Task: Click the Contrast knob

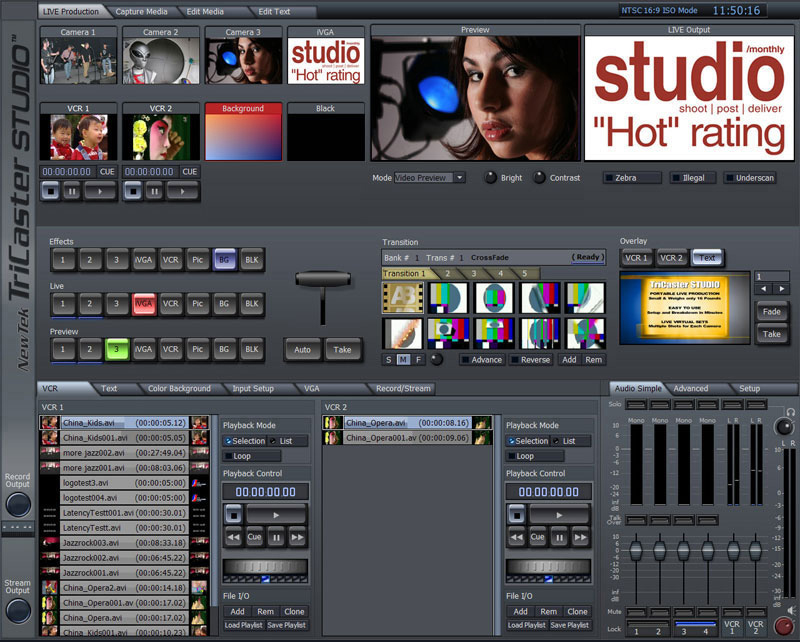Action: (x=539, y=178)
